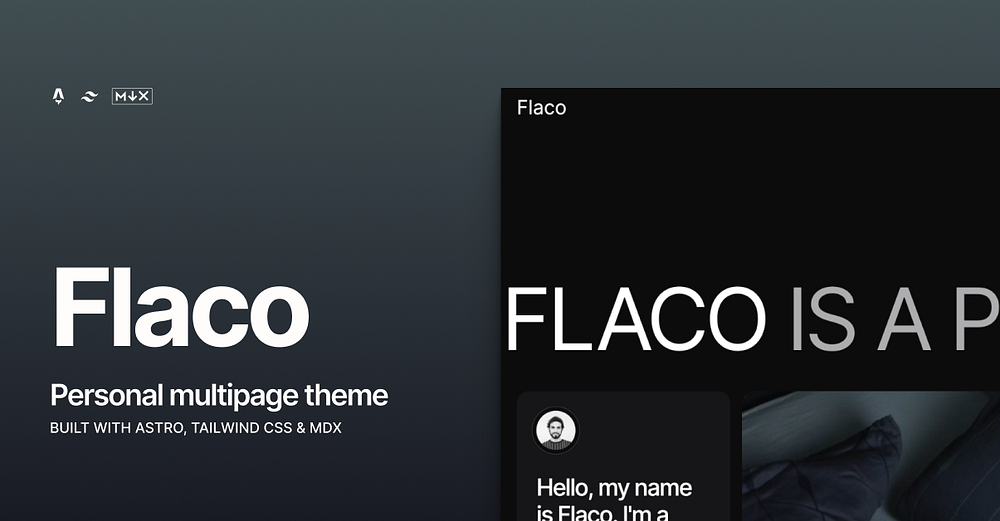Click the gray letter A in headline
This screenshot has width=1000, height=521.
coord(904,319)
